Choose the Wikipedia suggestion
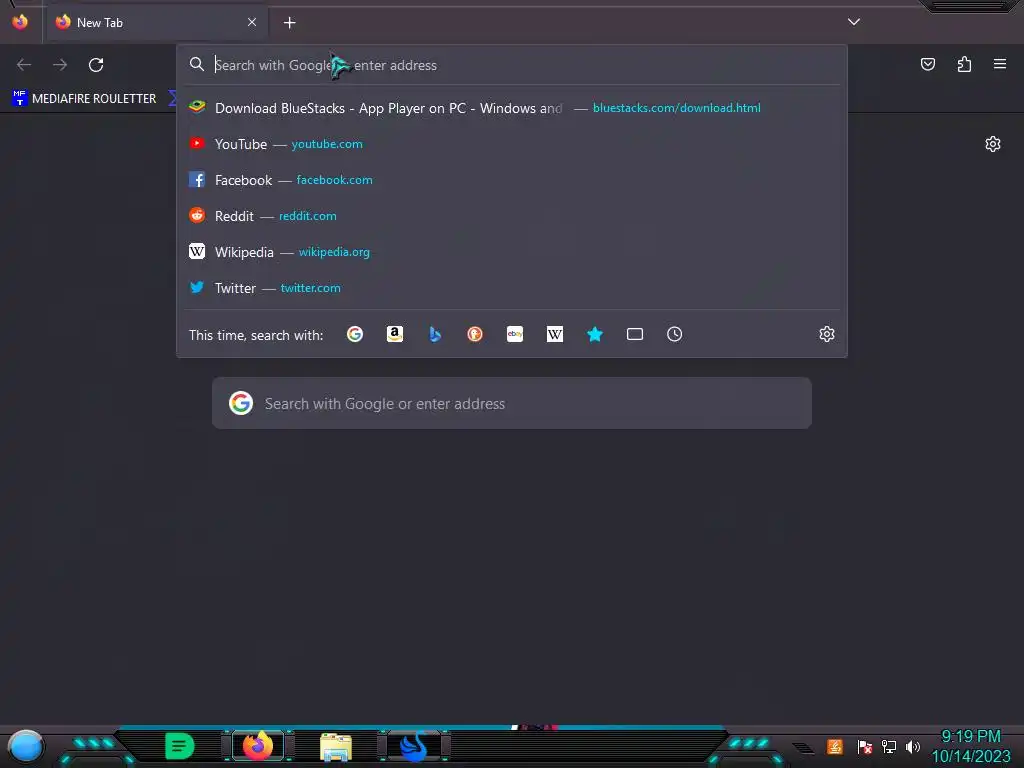The width and height of the screenshot is (1024, 768). coord(512,252)
